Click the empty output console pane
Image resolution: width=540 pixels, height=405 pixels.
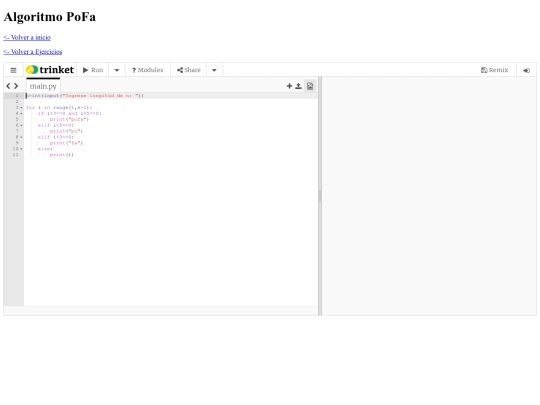pos(429,196)
